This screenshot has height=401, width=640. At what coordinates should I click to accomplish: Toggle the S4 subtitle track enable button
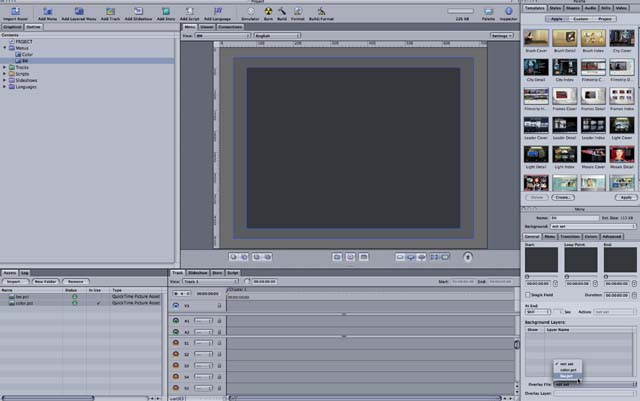point(176,377)
